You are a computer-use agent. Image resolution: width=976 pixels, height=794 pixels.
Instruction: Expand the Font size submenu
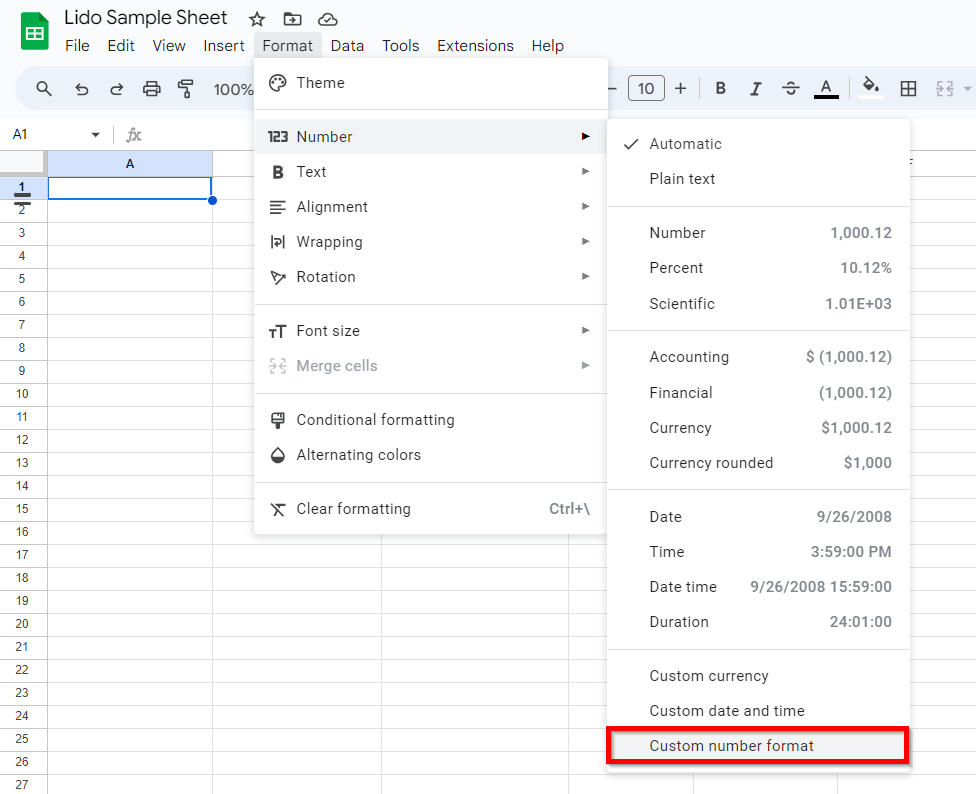tap(431, 330)
